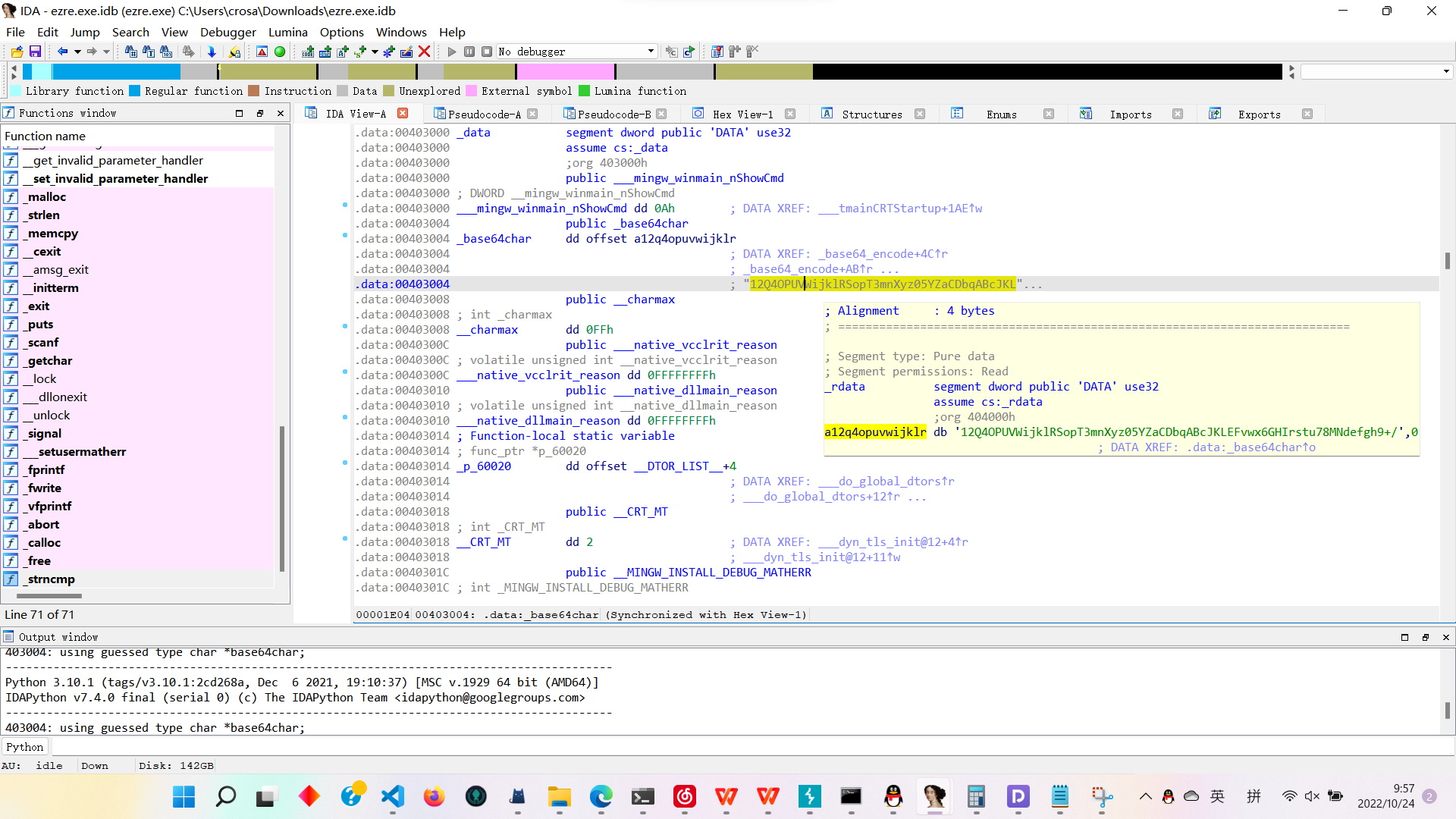Click the pause process button
The width and height of the screenshot is (1456, 819).
point(469,52)
